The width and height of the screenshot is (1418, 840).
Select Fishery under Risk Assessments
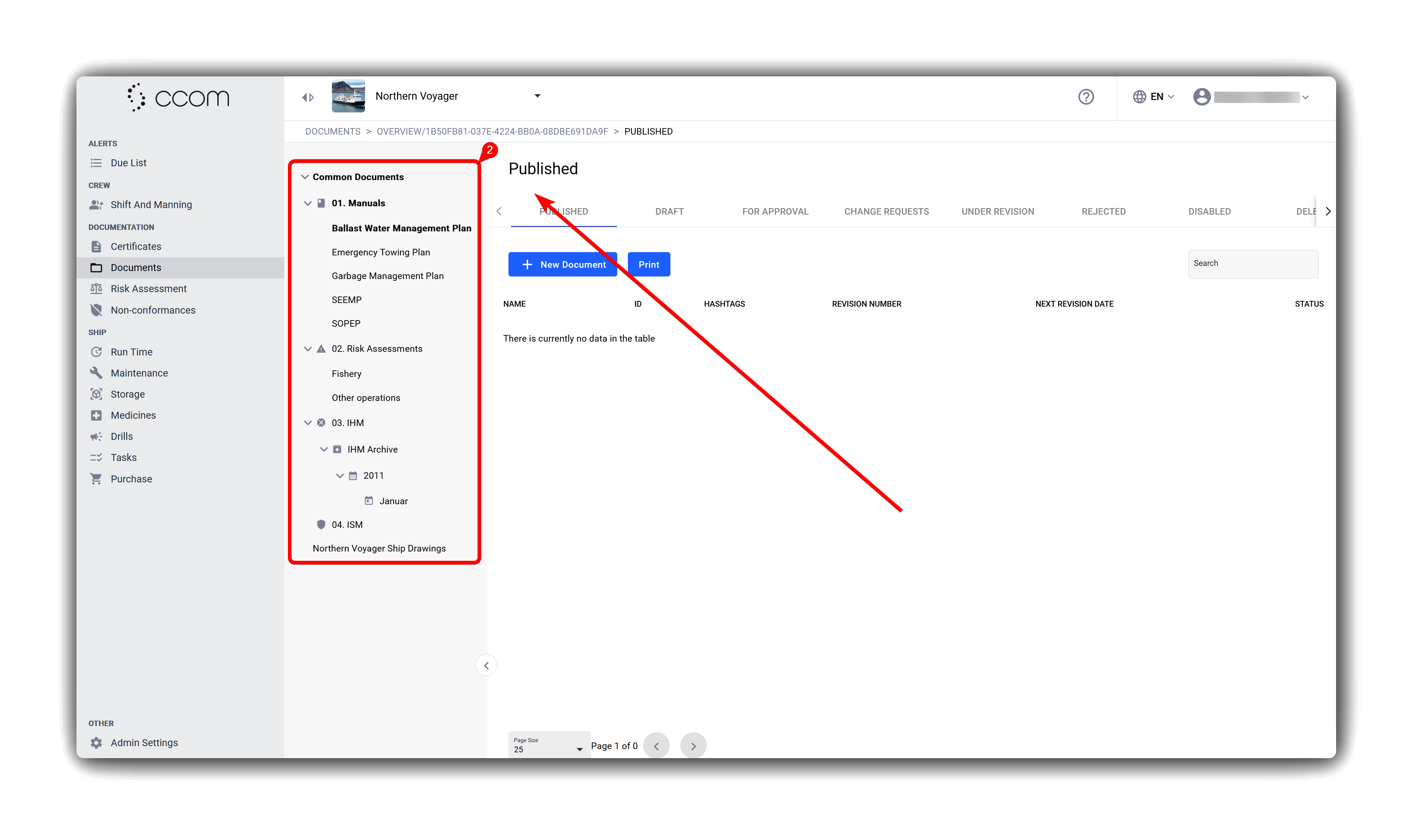point(346,374)
